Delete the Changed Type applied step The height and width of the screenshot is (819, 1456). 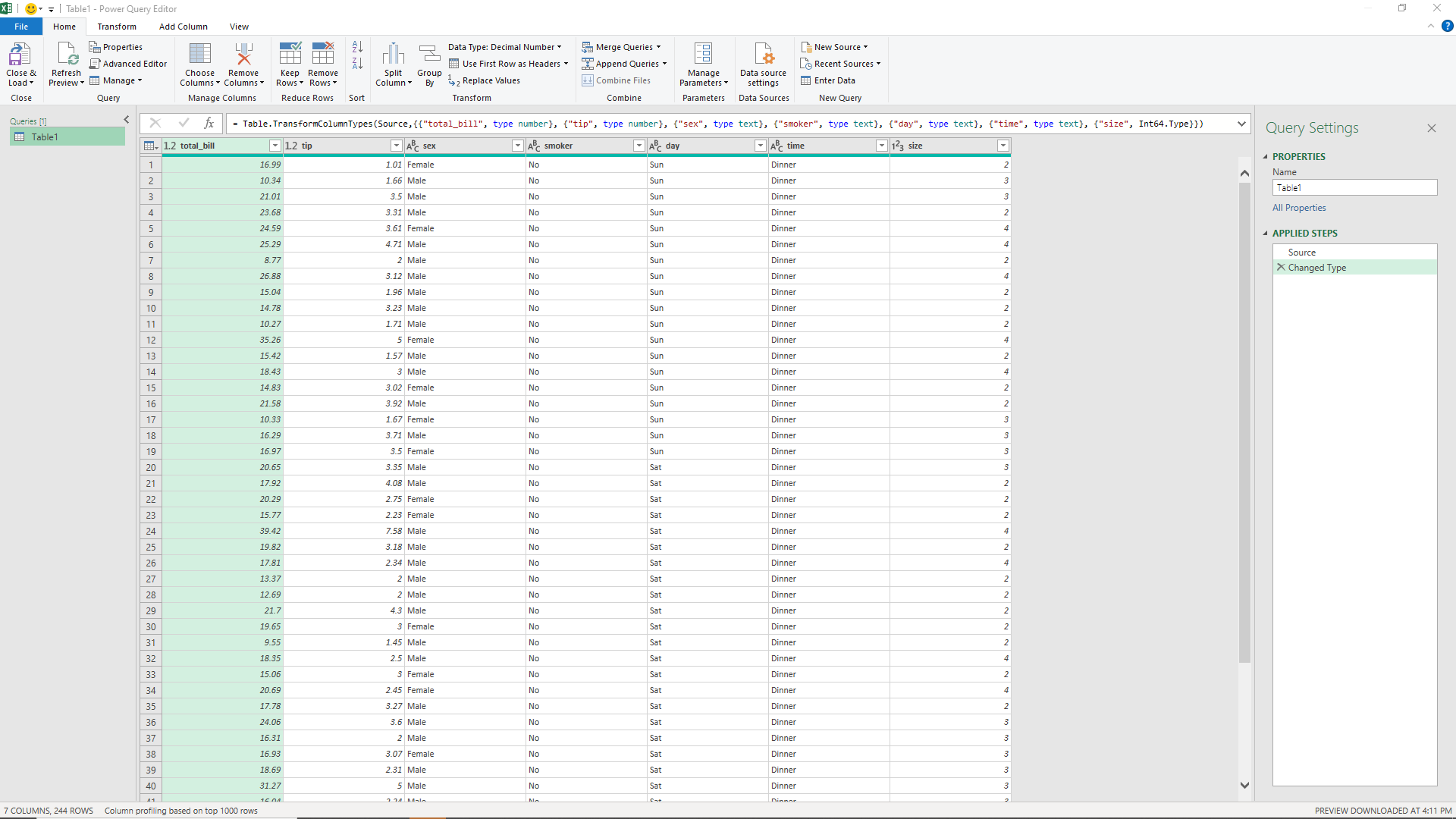(x=1281, y=267)
